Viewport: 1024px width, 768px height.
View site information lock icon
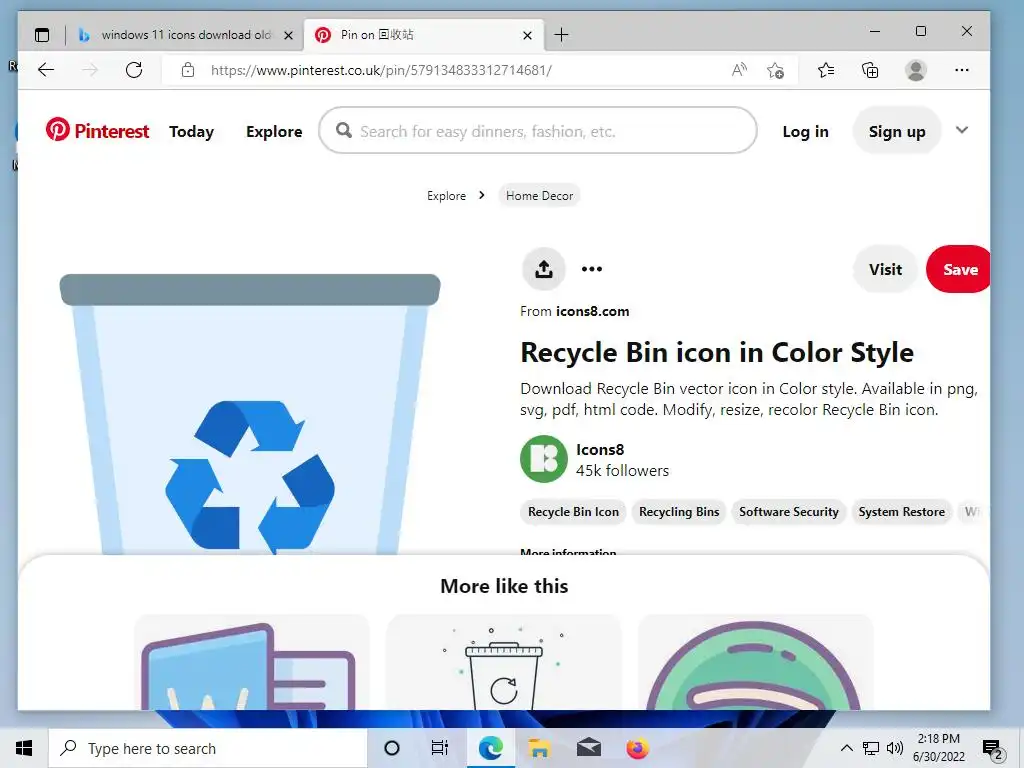tap(187, 70)
